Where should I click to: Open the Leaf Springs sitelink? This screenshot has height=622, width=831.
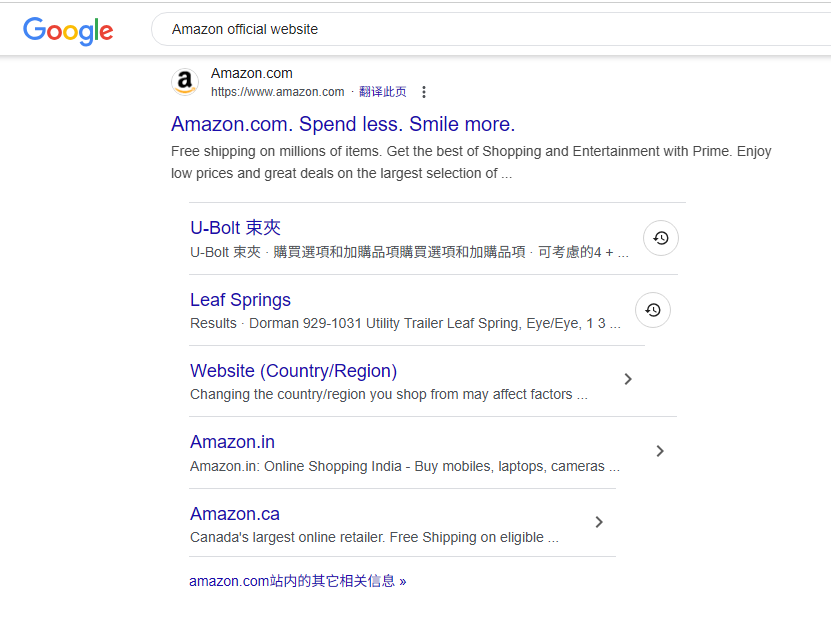(240, 300)
